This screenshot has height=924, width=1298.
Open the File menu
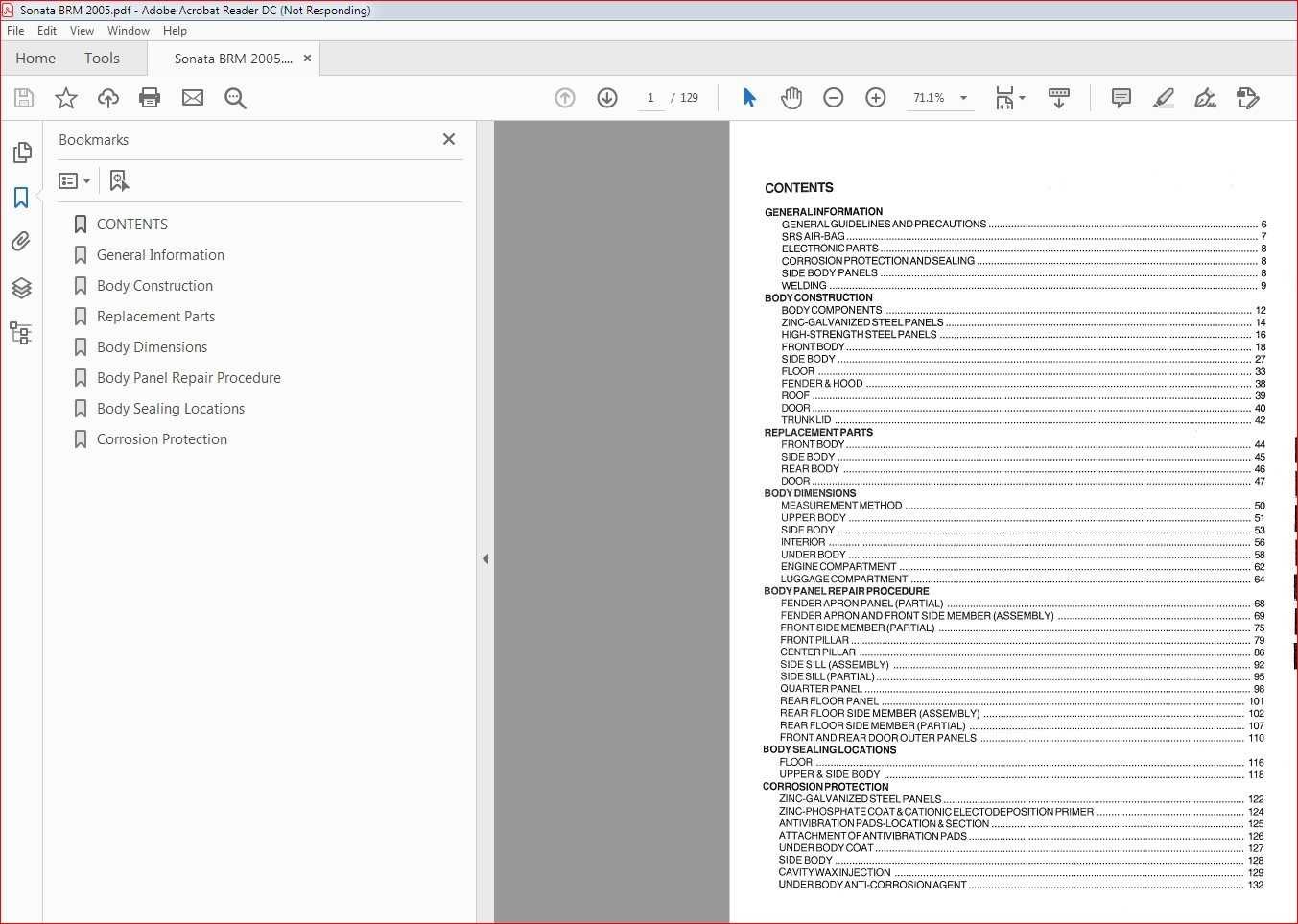[15, 31]
